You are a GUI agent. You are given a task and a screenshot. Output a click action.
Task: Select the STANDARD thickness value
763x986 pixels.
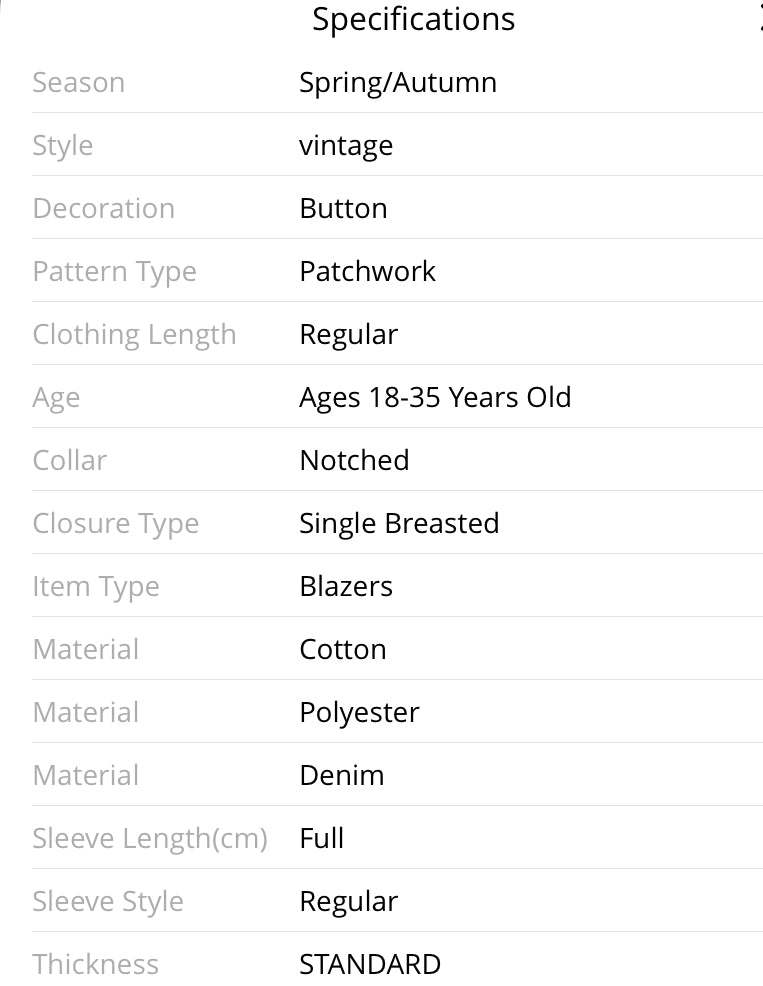pos(370,965)
